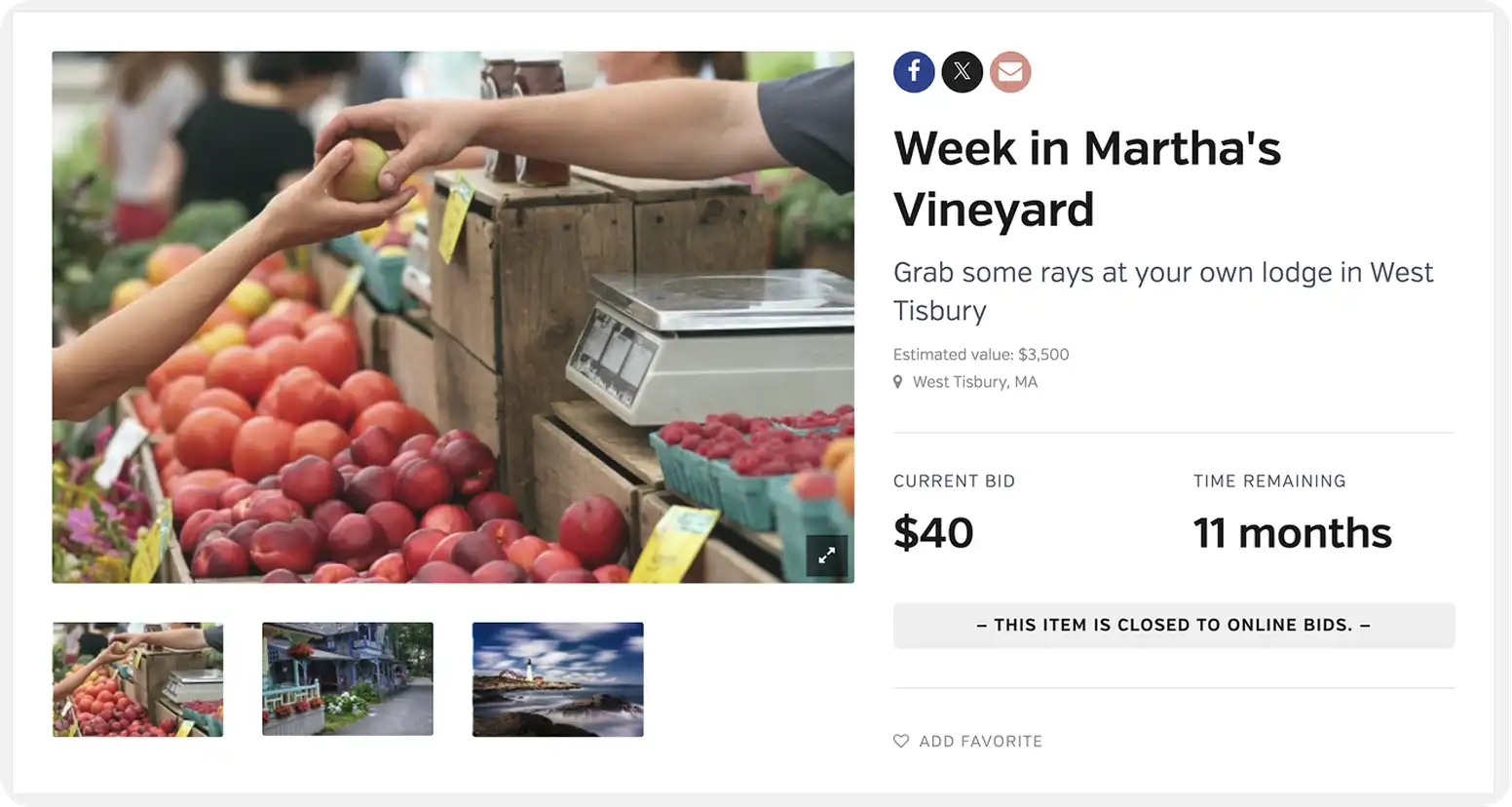Click the closed to online bids button

click(1174, 626)
